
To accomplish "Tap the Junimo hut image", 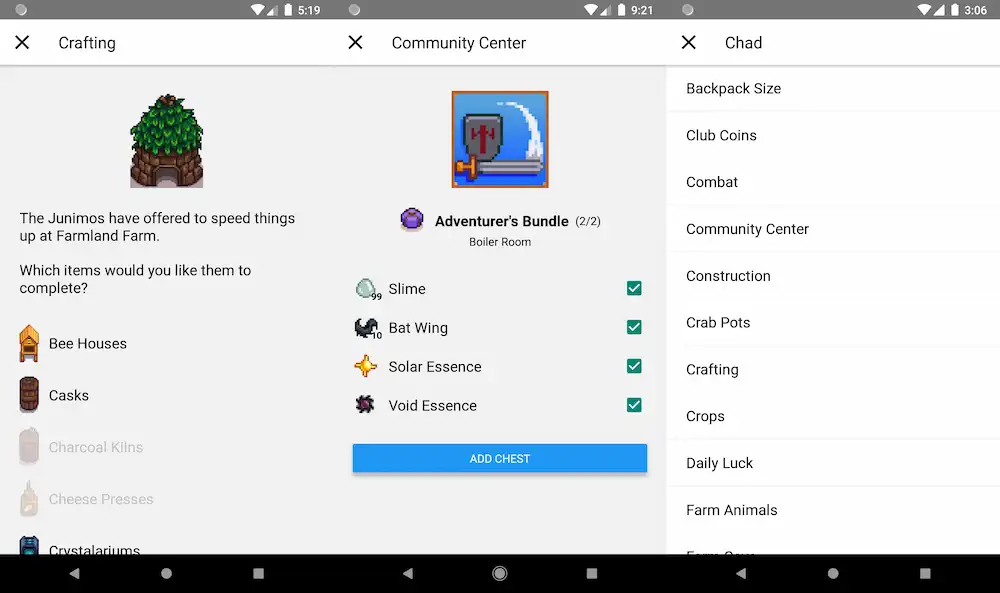I will tap(166, 141).
